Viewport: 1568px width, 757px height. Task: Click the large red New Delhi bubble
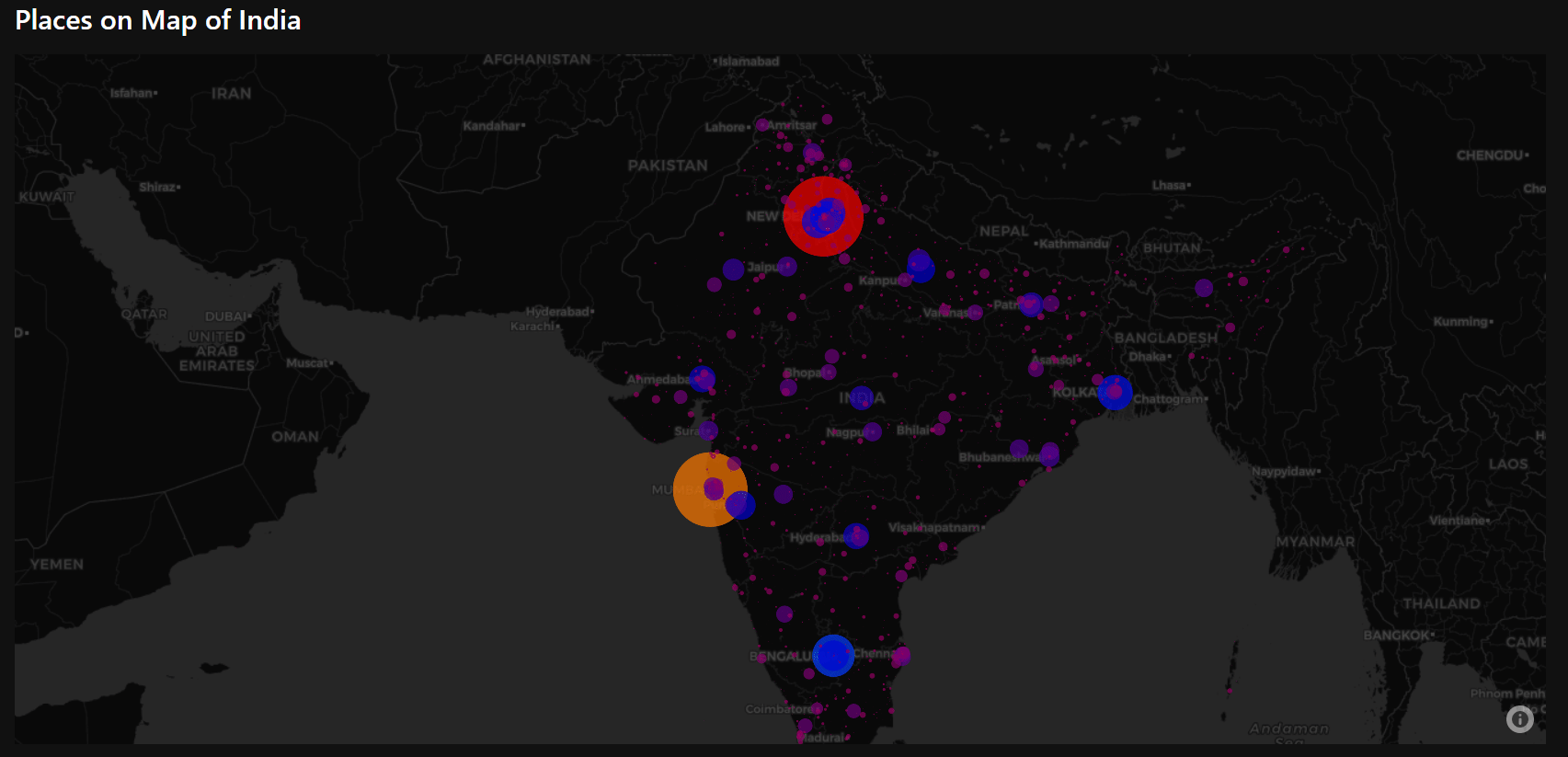coord(823,216)
